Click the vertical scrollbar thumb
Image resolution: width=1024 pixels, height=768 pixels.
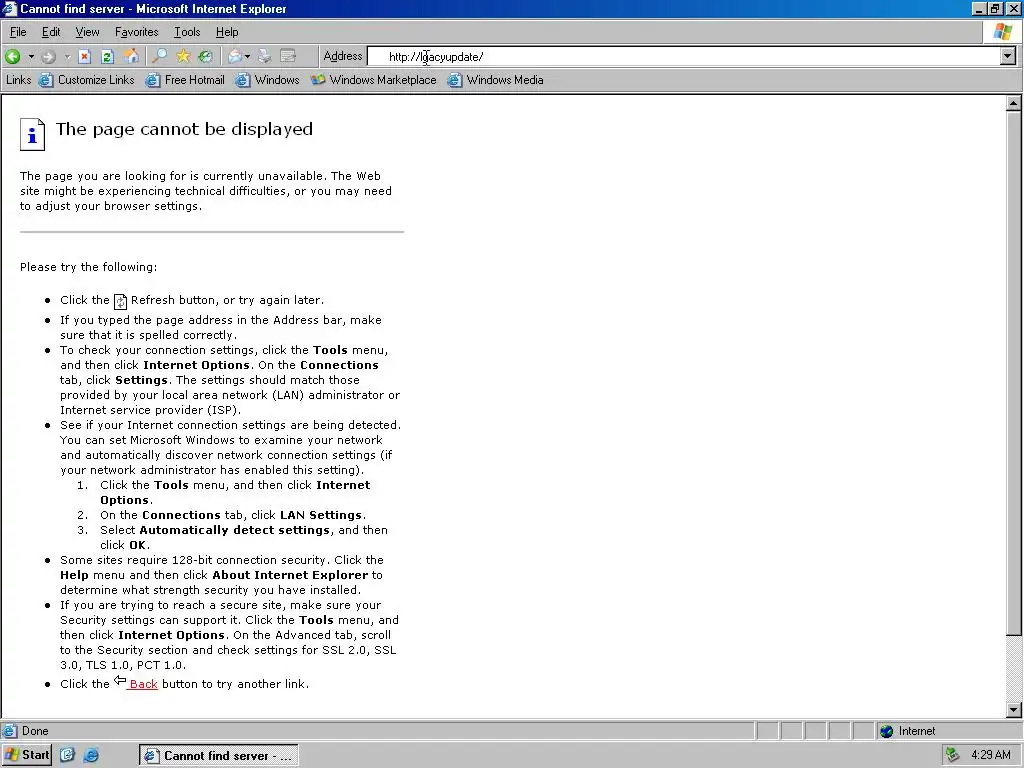point(1014,372)
